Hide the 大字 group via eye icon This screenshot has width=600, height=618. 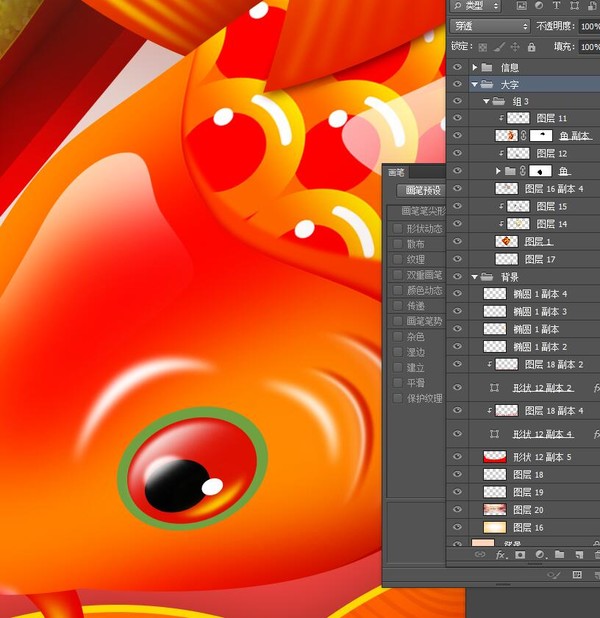pos(457,84)
